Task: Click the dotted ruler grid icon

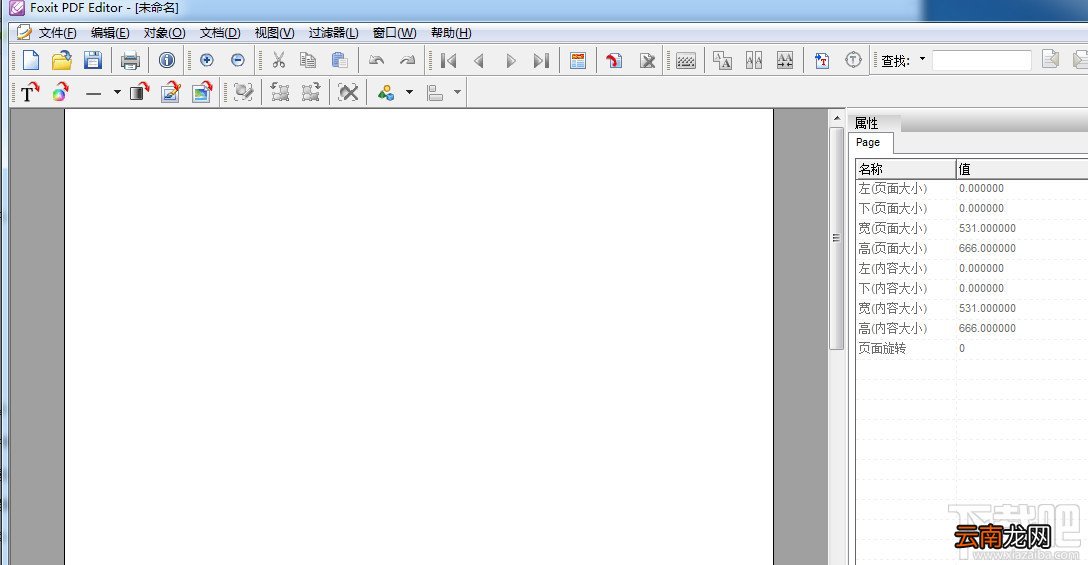Action: click(686, 61)
